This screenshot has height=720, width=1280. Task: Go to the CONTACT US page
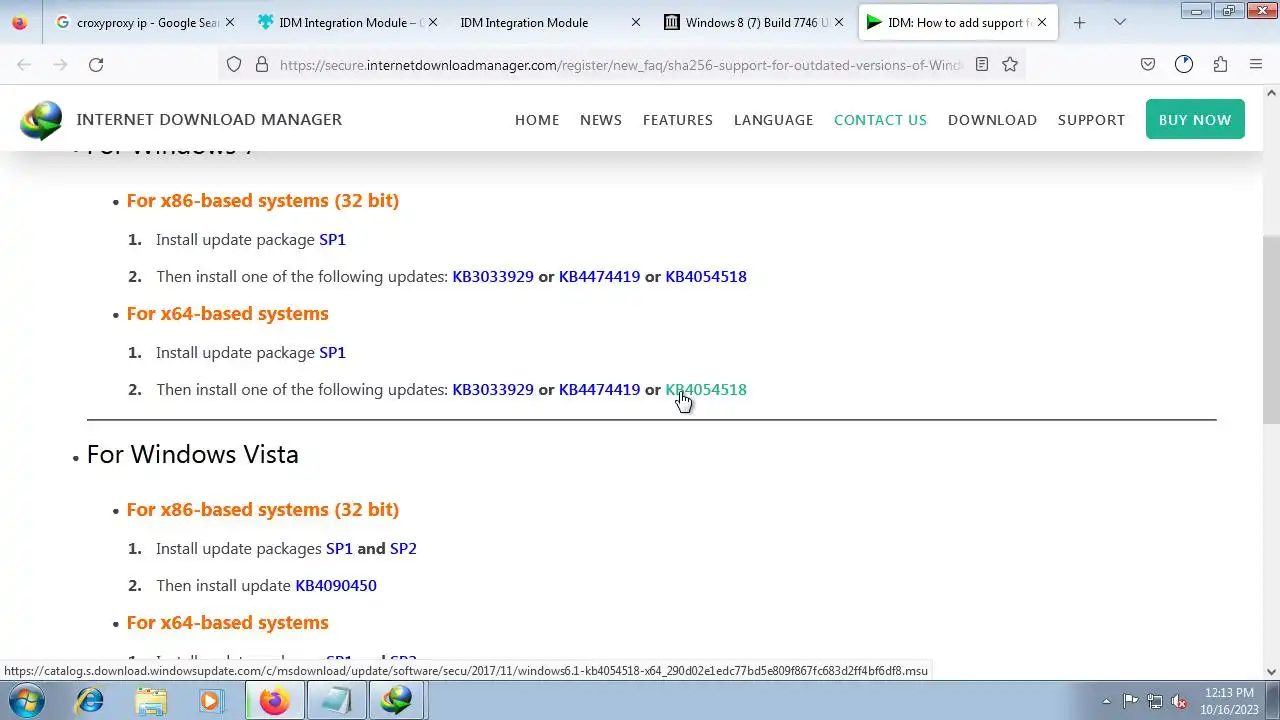881,120
